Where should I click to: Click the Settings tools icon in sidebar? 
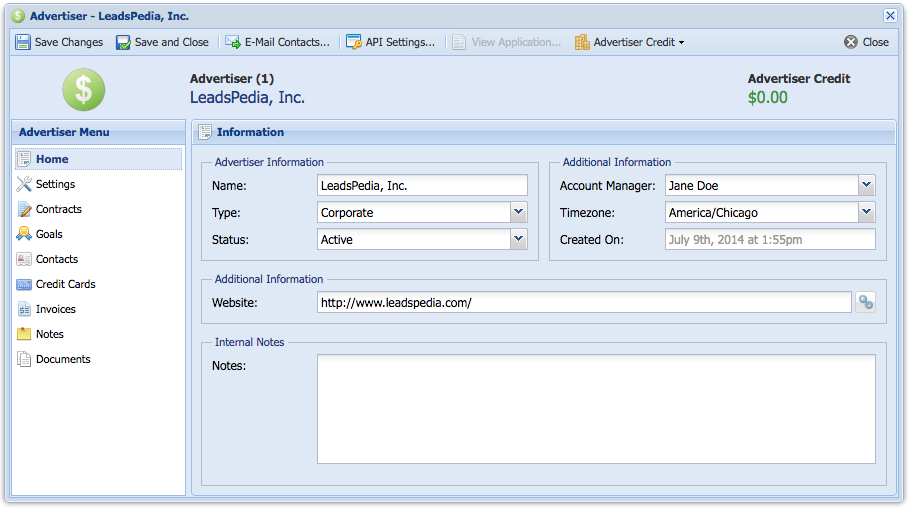point(24,184)
